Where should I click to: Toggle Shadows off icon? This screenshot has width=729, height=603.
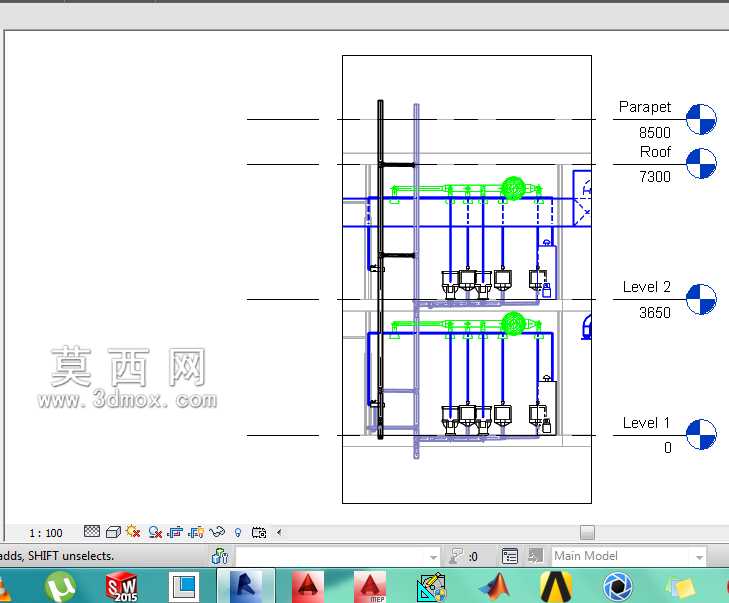155,532
